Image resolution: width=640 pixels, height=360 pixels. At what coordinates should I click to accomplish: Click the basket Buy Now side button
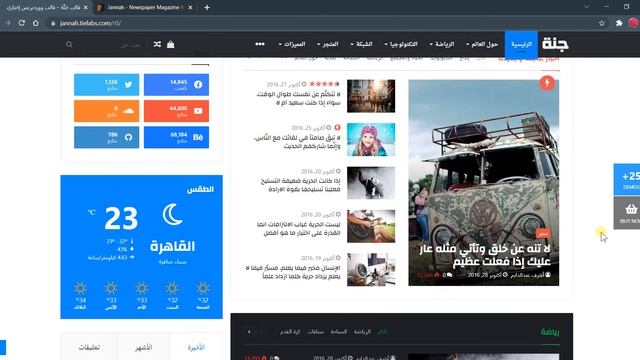[x=628, y=213]
